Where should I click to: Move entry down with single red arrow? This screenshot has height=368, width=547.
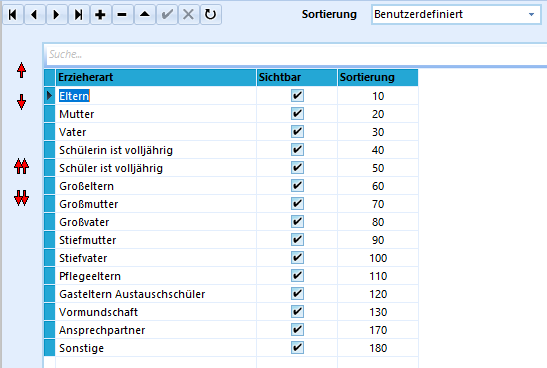click(21, 102)
